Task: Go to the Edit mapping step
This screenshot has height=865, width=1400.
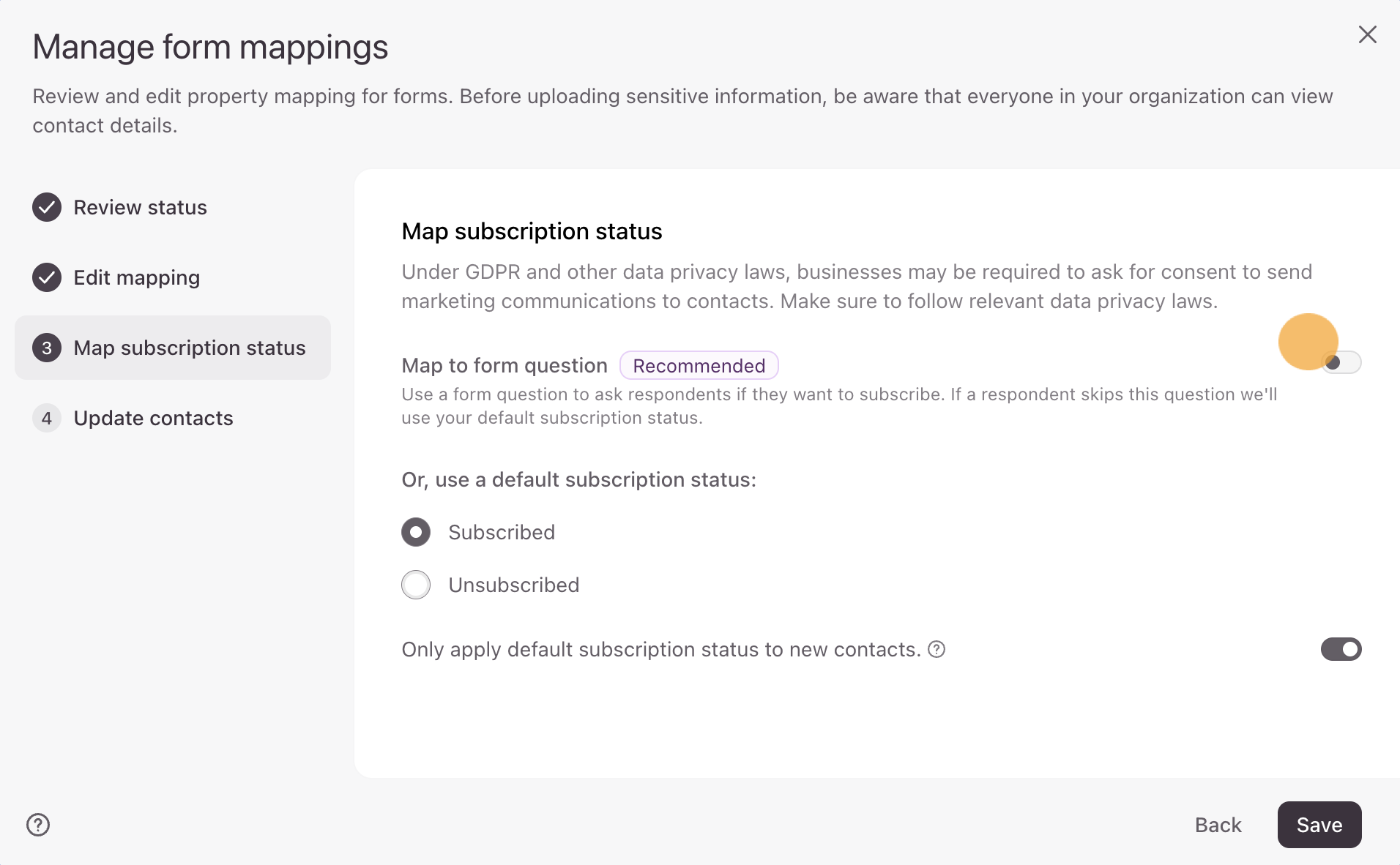Action: tap(136, 277)
